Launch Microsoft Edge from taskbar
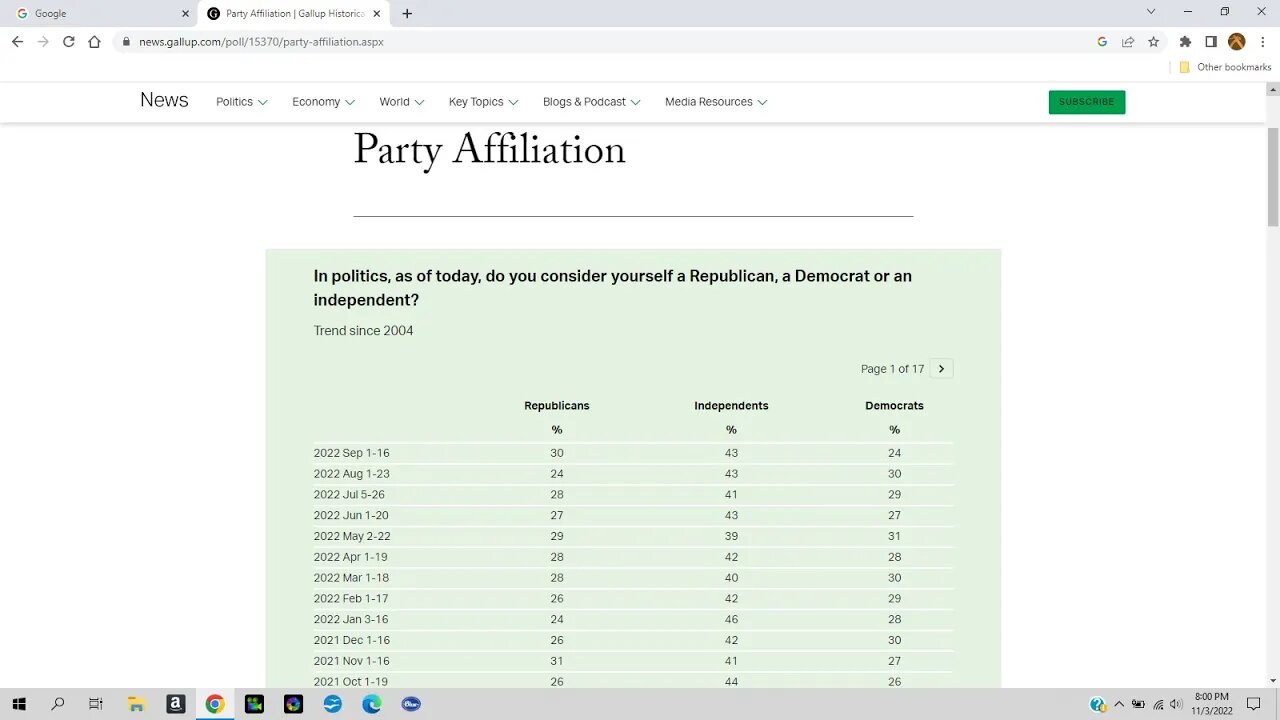 pyautogui.click(x=372, y=704)
